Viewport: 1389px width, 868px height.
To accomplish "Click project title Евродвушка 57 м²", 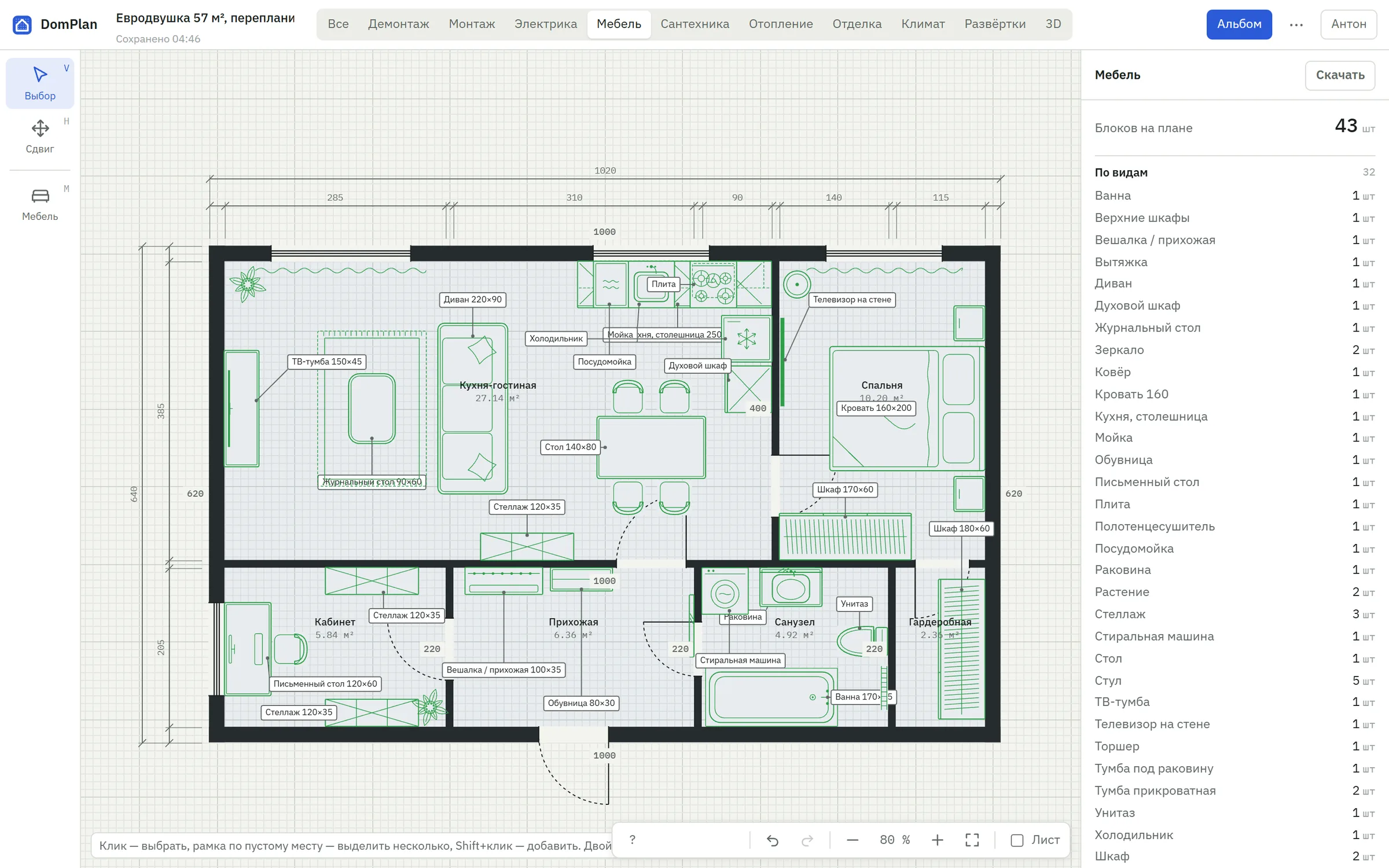I will 205,18.
